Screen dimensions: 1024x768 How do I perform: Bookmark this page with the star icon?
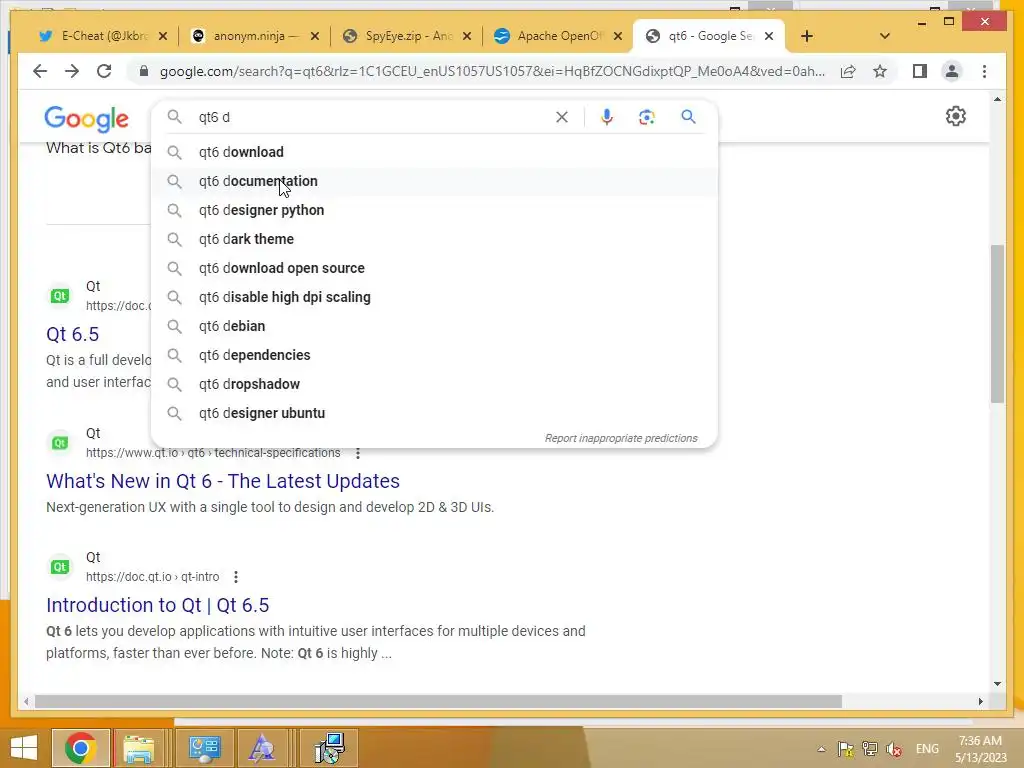click(x=880, y=71)
